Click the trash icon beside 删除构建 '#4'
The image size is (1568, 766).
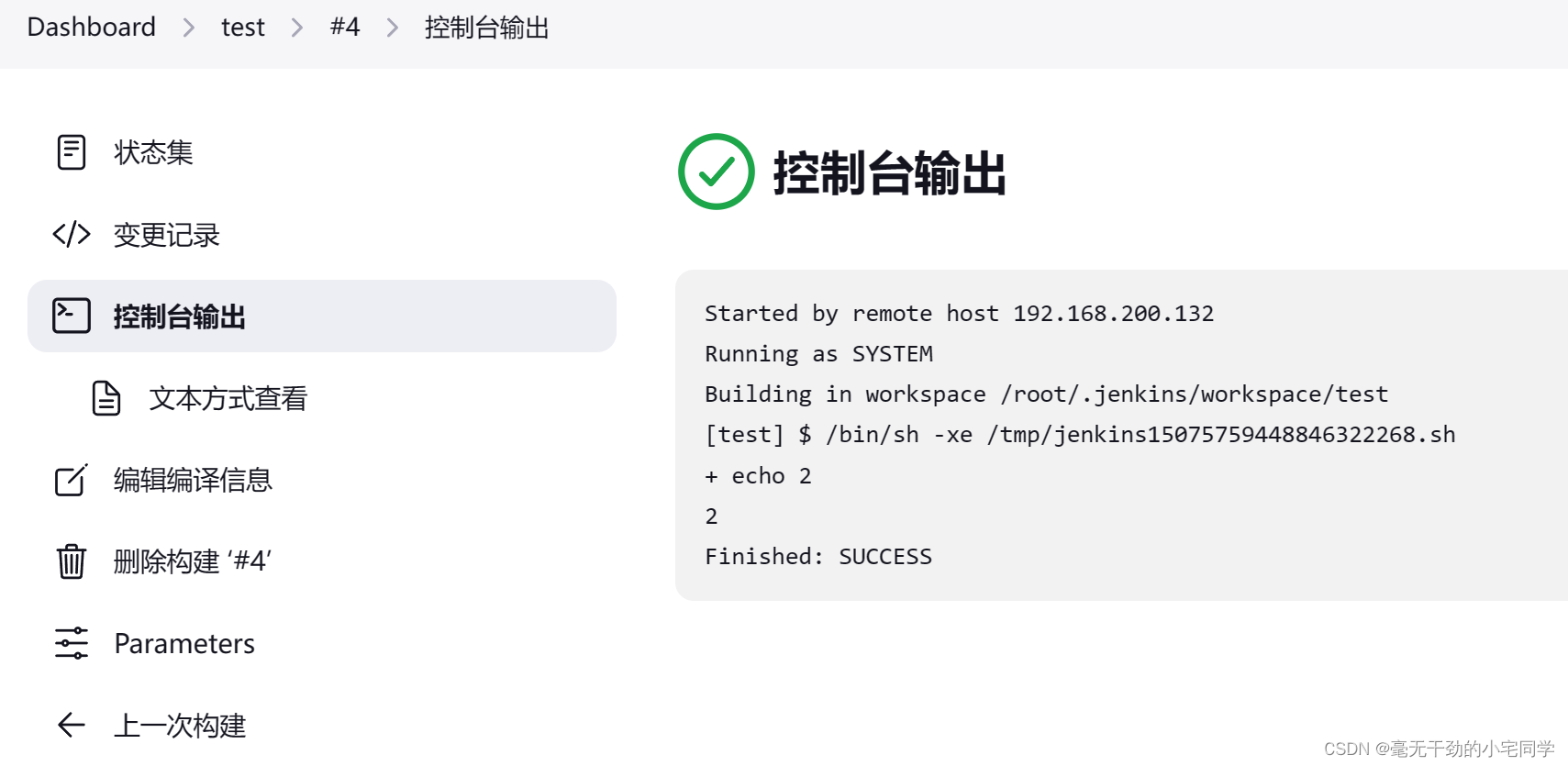tap(71, 561)
